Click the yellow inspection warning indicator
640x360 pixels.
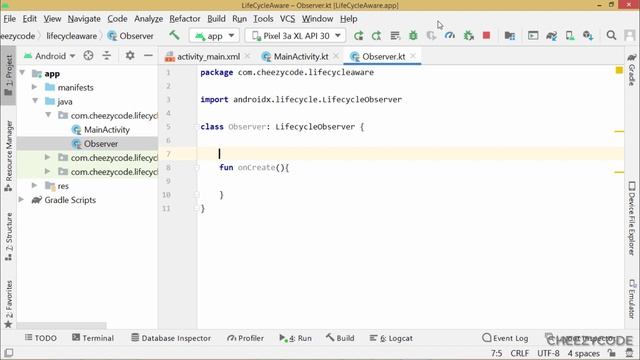point(619,70)
